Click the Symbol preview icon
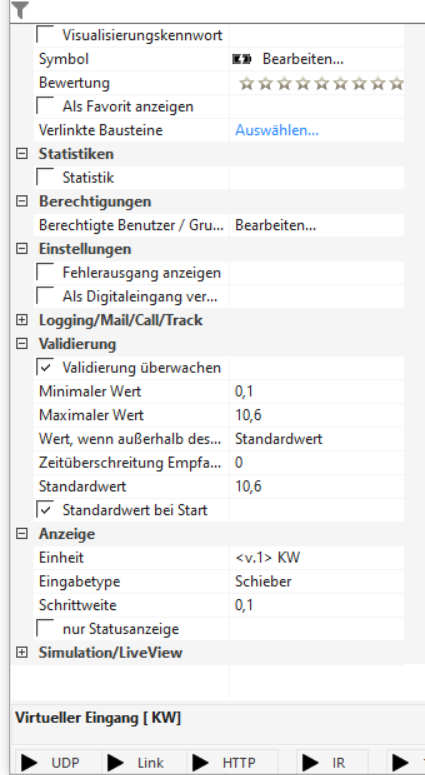Image resolution: width=425 pixels, height=775 pixels. coord(242,59)
